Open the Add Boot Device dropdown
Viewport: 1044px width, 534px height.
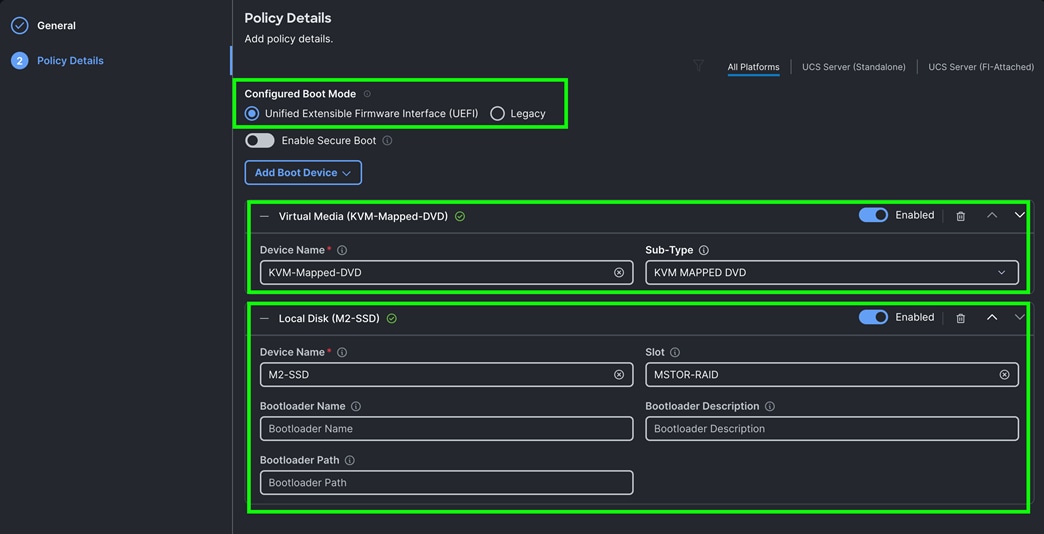tap(303, 172)
